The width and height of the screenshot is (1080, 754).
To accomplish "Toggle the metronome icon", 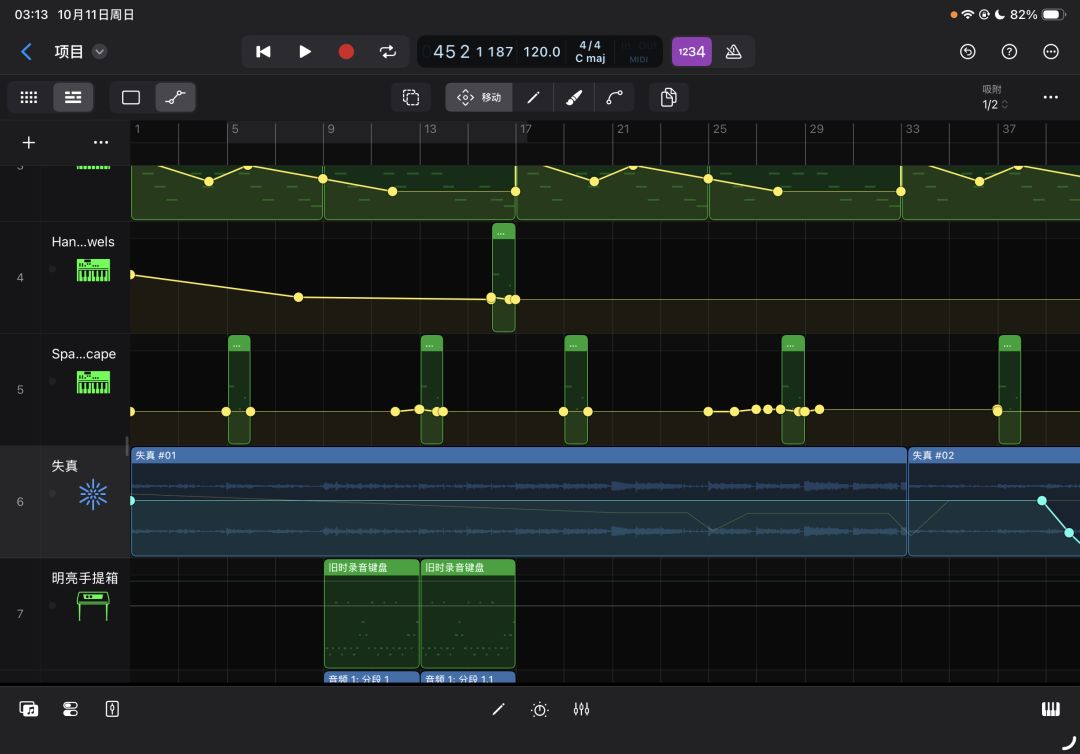I will (734, 52).
